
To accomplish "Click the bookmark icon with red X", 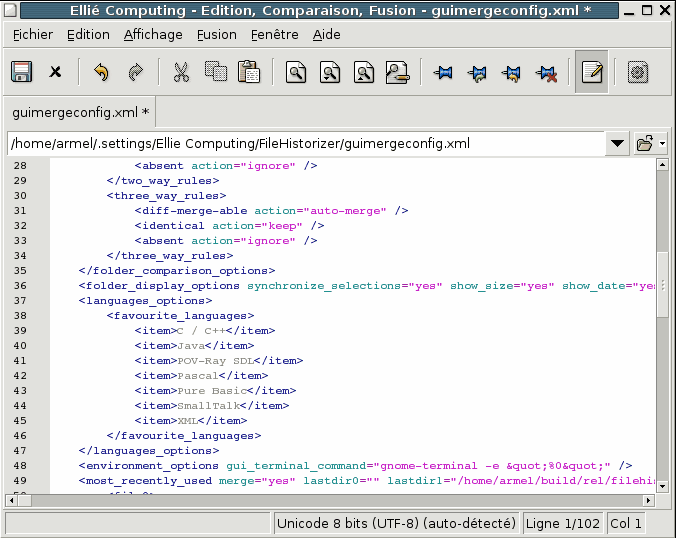I will 546,72.
